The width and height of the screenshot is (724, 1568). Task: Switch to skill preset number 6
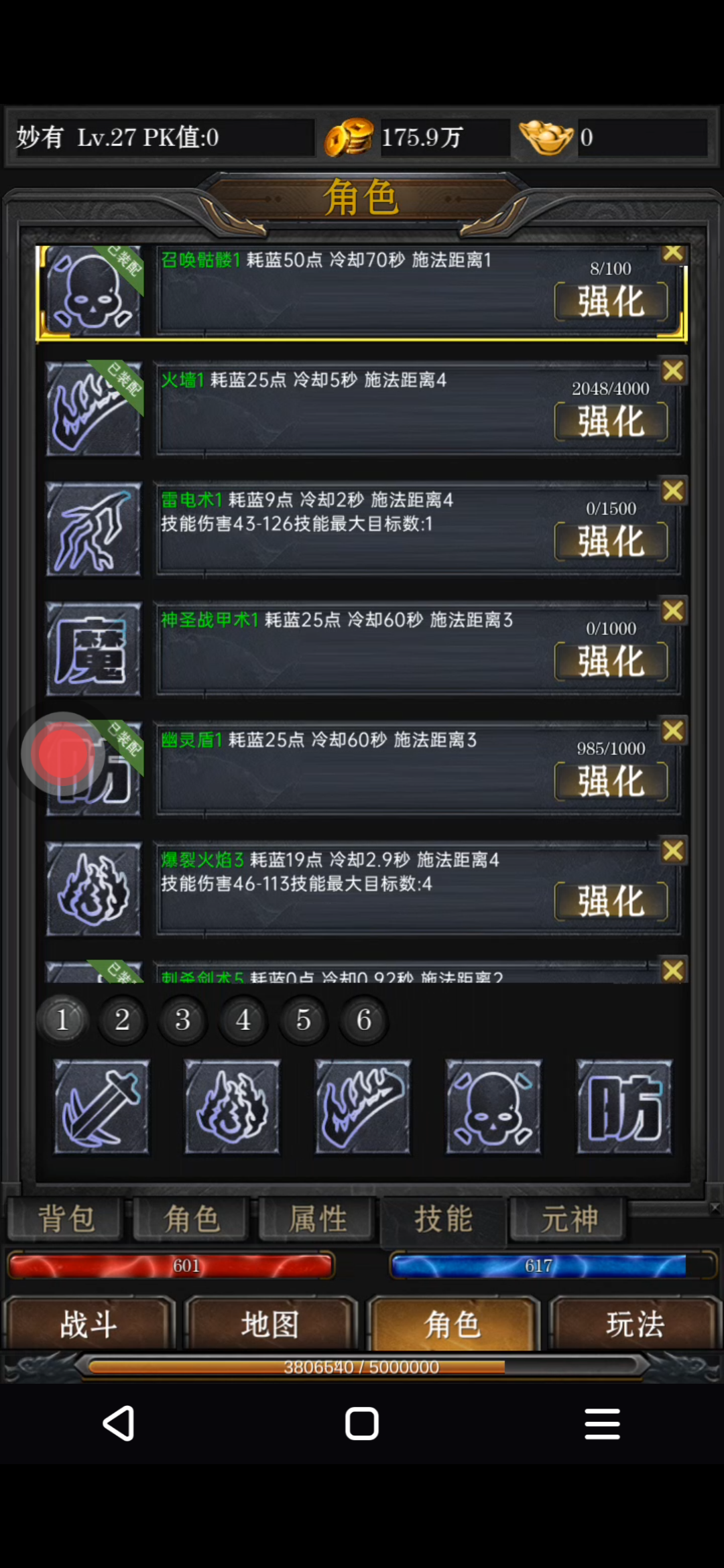[363, 1020]
